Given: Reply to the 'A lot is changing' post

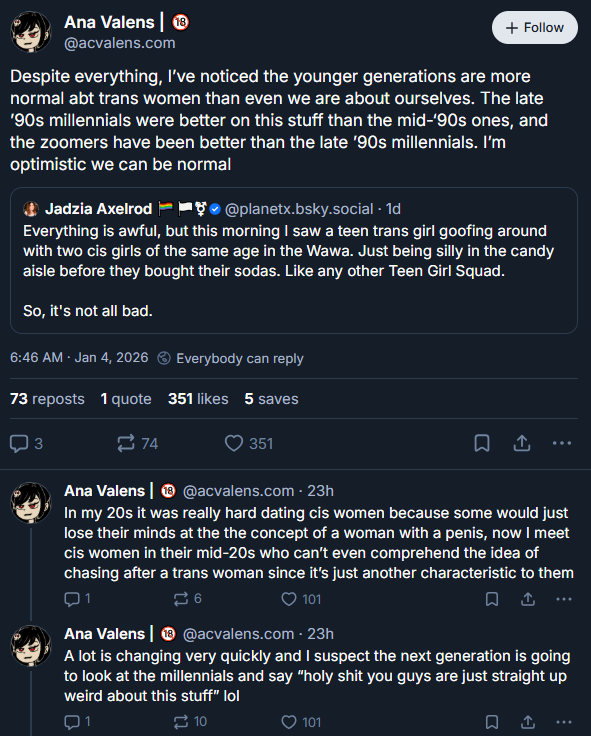Looking at the screenshot, I should [x=77, y=722].
